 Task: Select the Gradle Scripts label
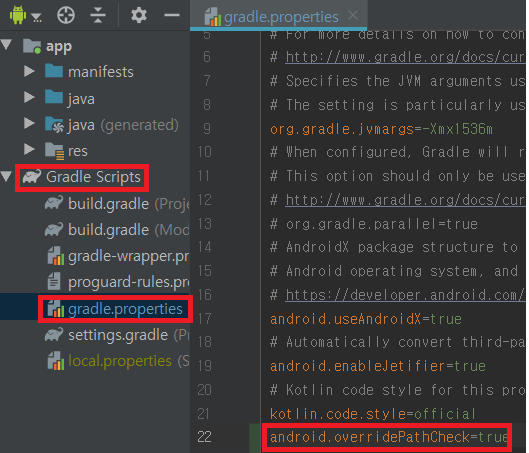(93, 177)
